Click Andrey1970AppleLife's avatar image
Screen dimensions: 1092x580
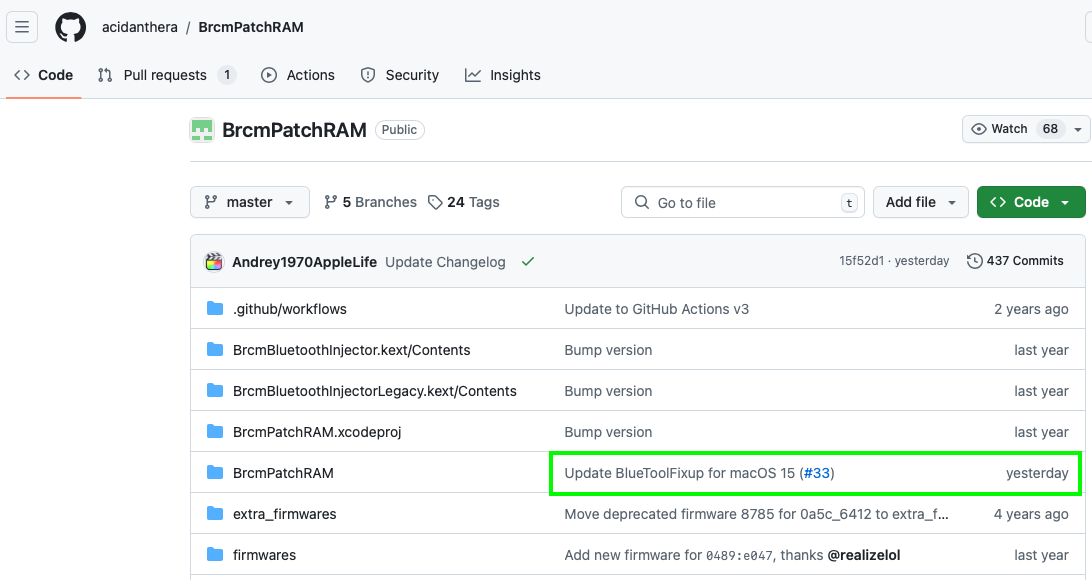pyautogui.click(x=214, y=262)
